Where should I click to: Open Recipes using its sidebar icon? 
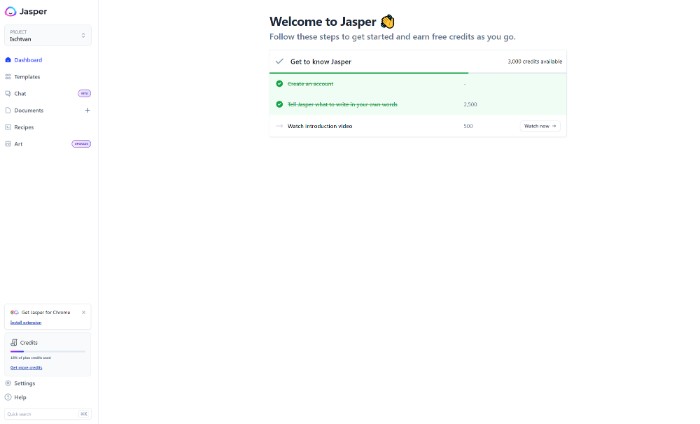(x=8, y=127)
